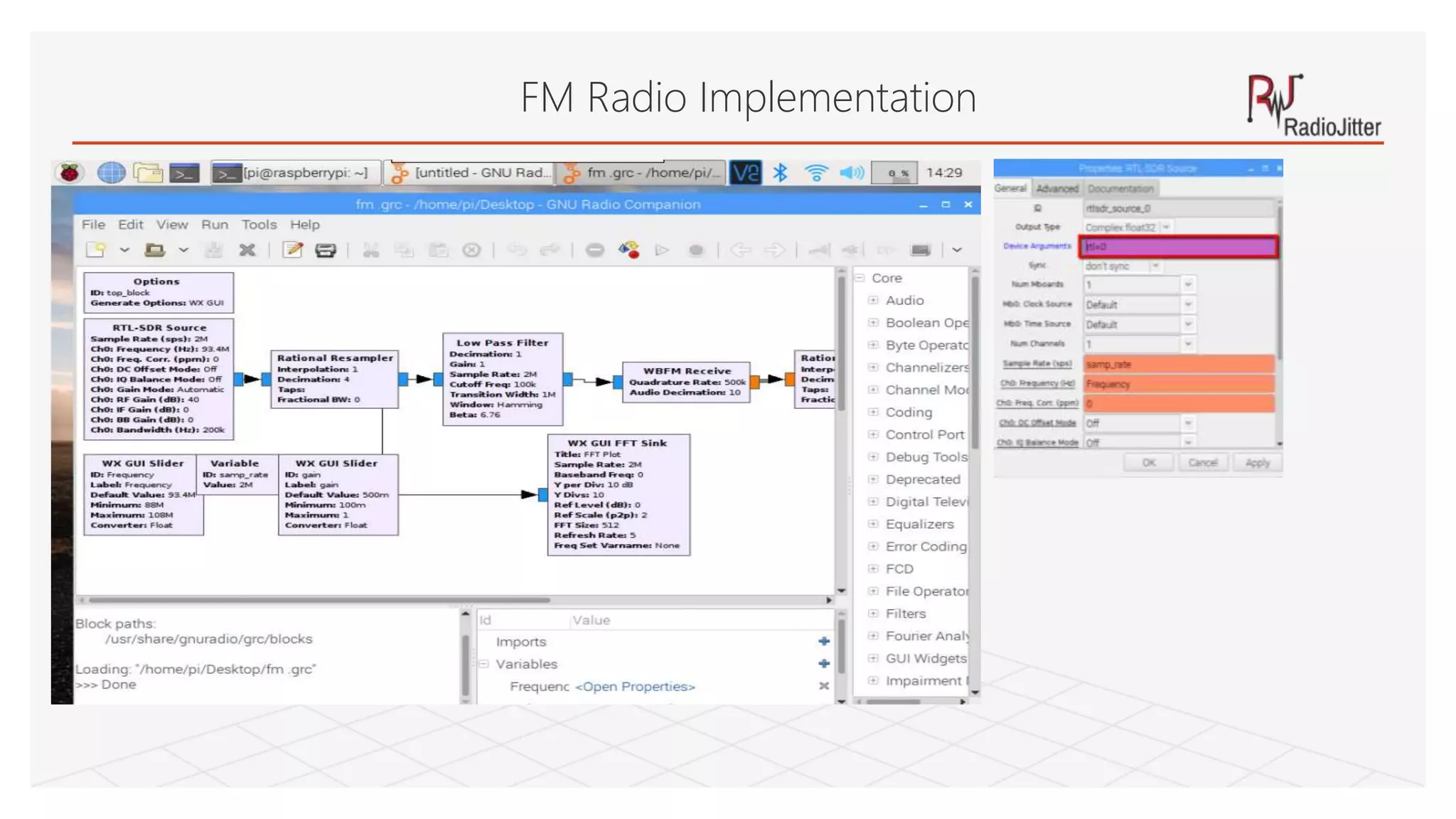Open dropdown arrow next to Open icon
1456x819 pixels.
tap(183, 250)
